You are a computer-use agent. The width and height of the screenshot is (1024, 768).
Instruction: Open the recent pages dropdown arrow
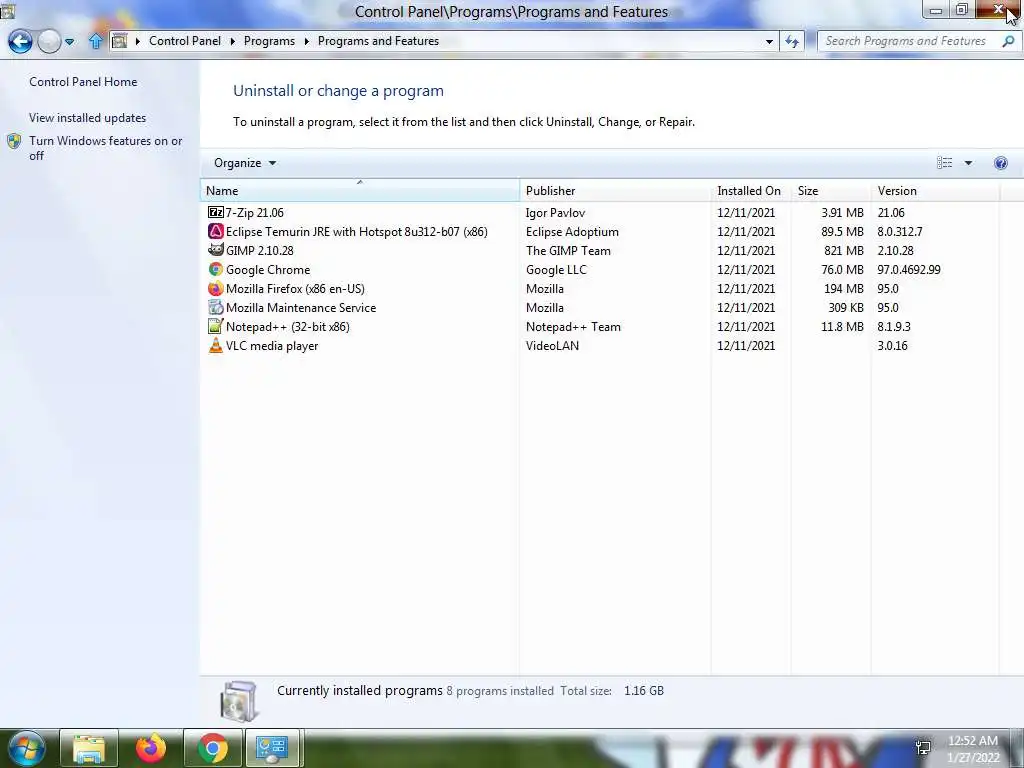pos(70,41)
